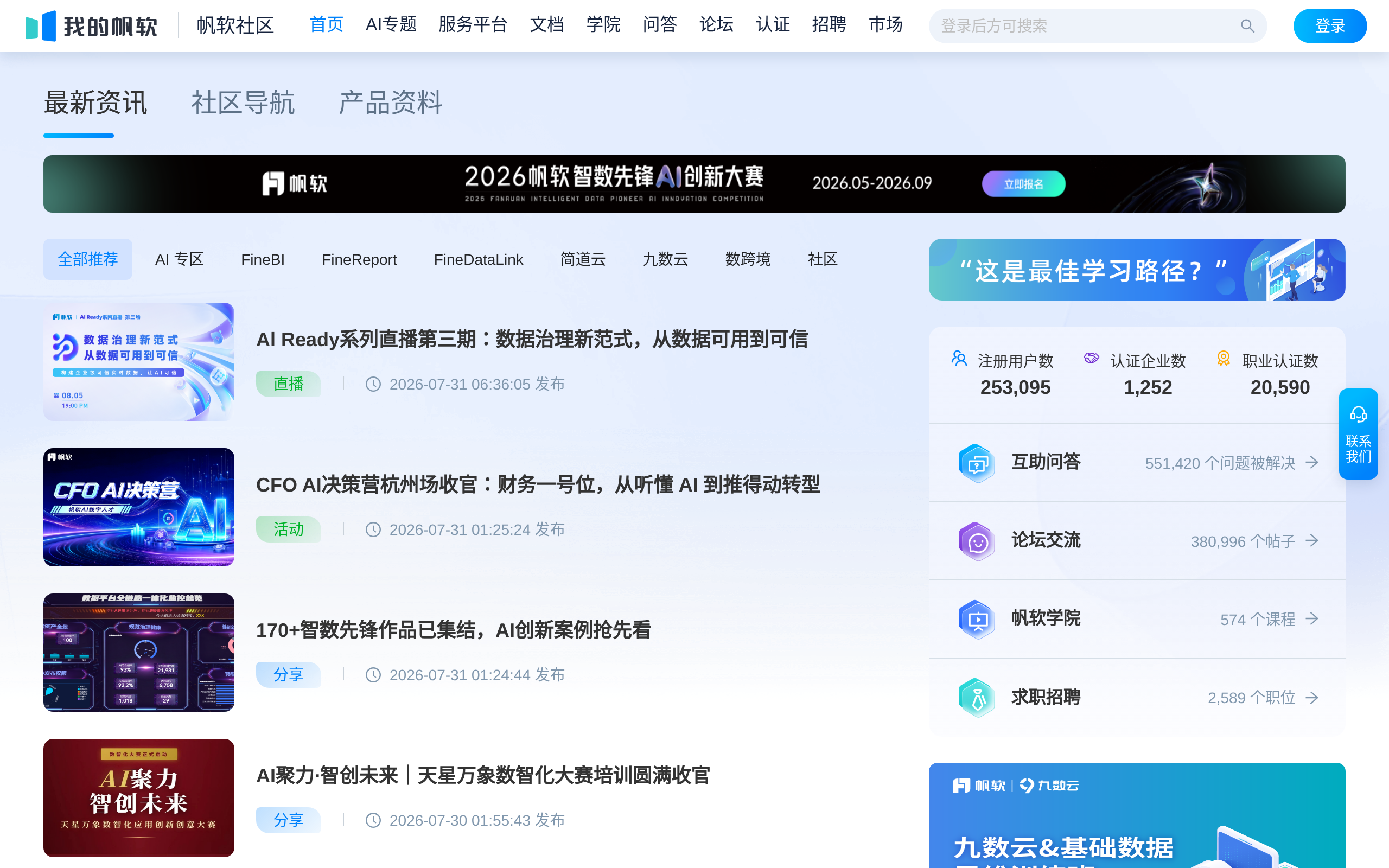This screenshot has width=1389, height=868.
Task: Click the clock icon beside 01:55:43 timestamp
Action: pos(373,820)
